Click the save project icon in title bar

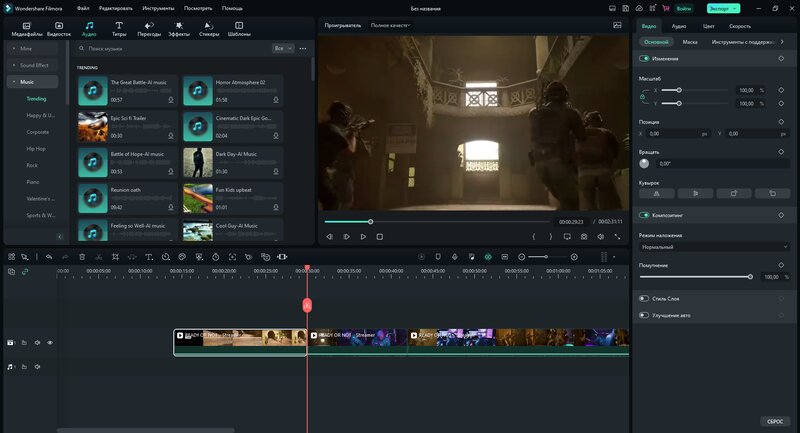click(626, 8)
